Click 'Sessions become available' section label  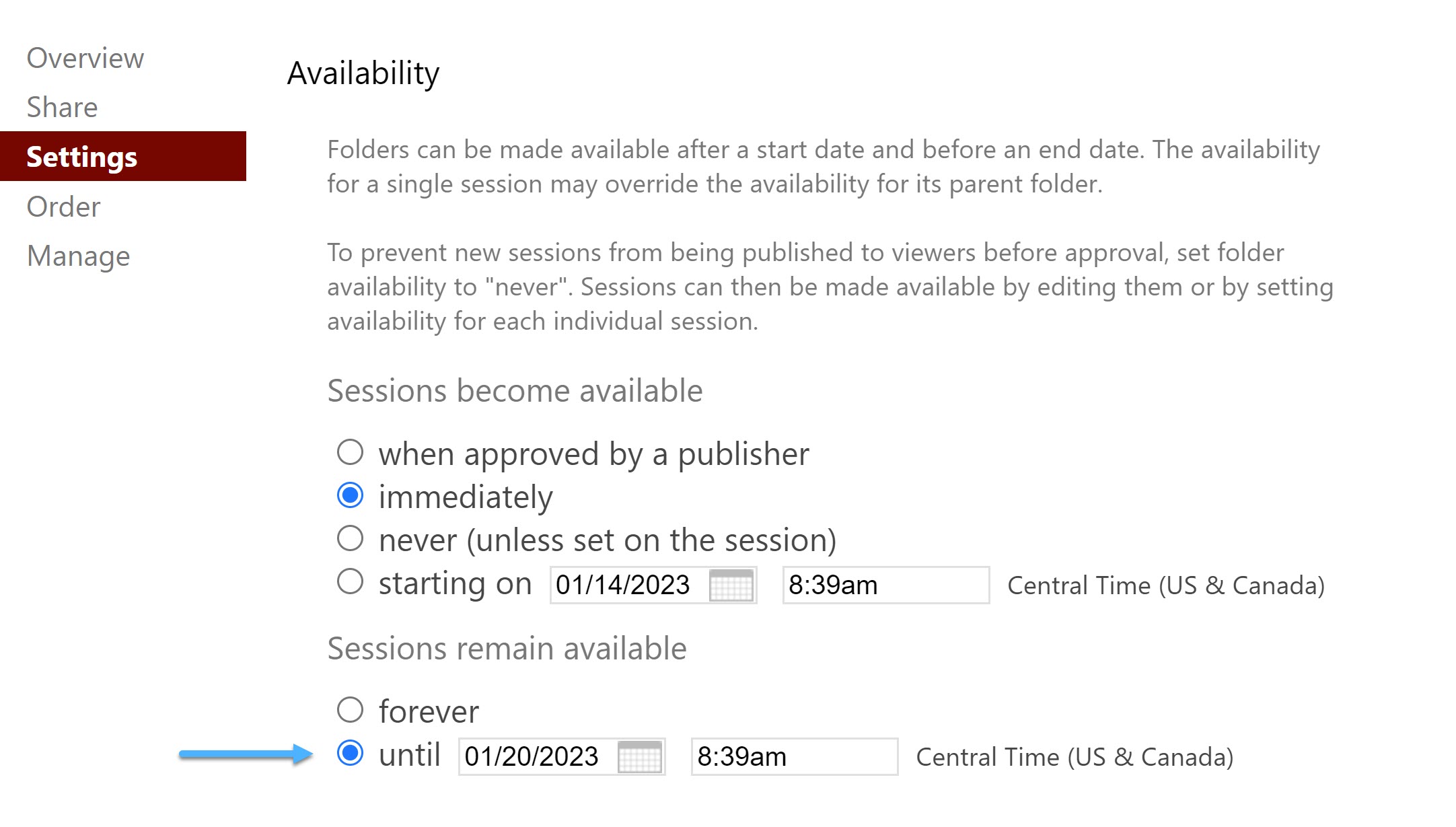pyautogui.click(x=514, y=390)
